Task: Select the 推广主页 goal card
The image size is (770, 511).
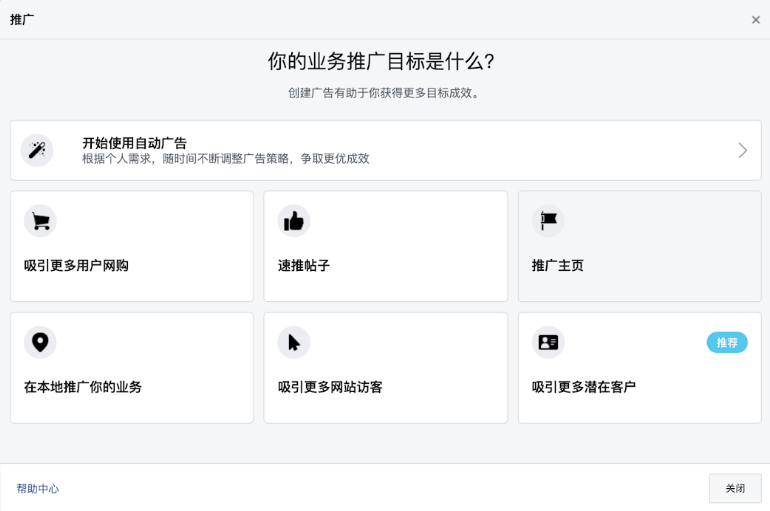Action: 558,266
